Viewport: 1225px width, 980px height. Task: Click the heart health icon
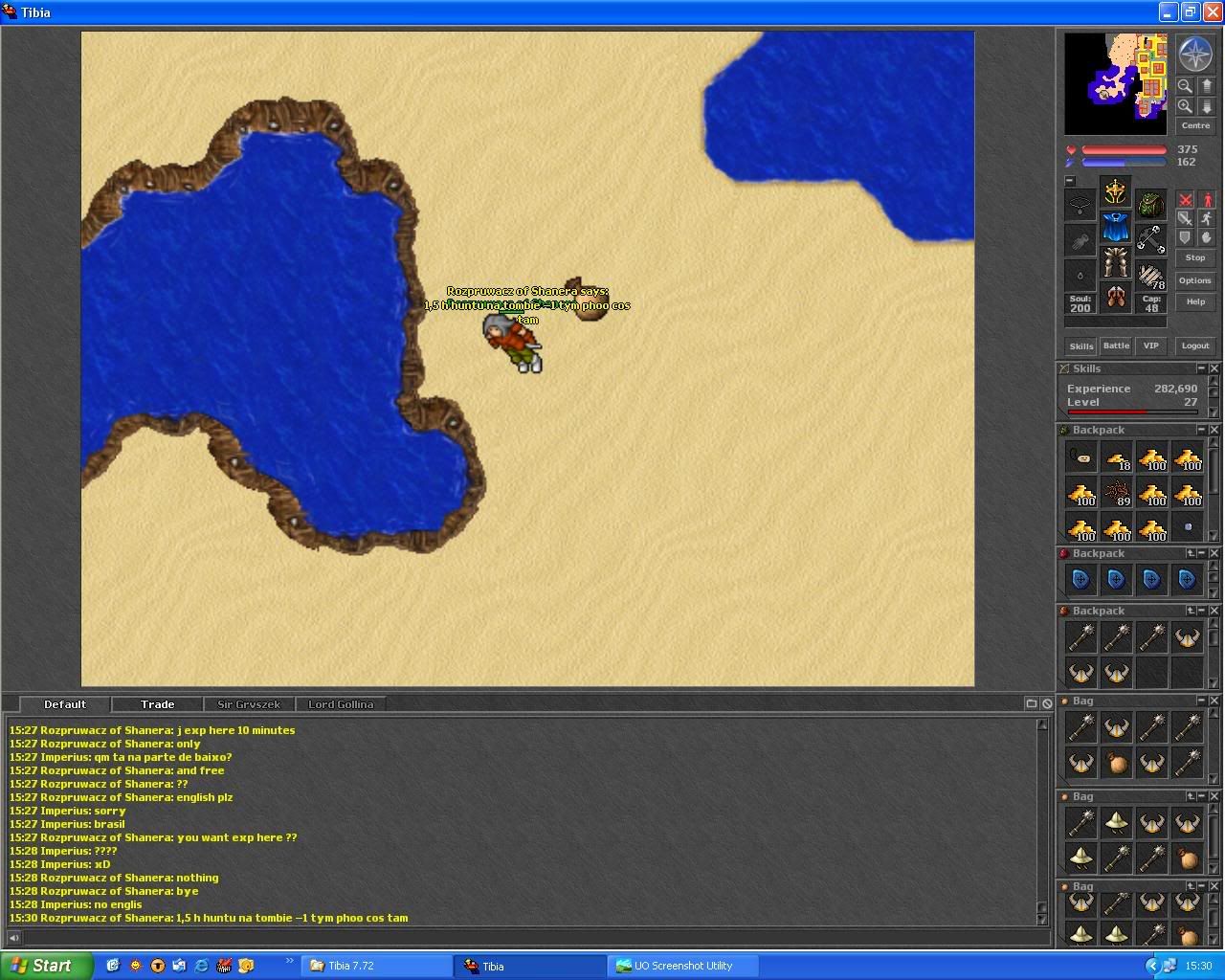[1071, 150]
